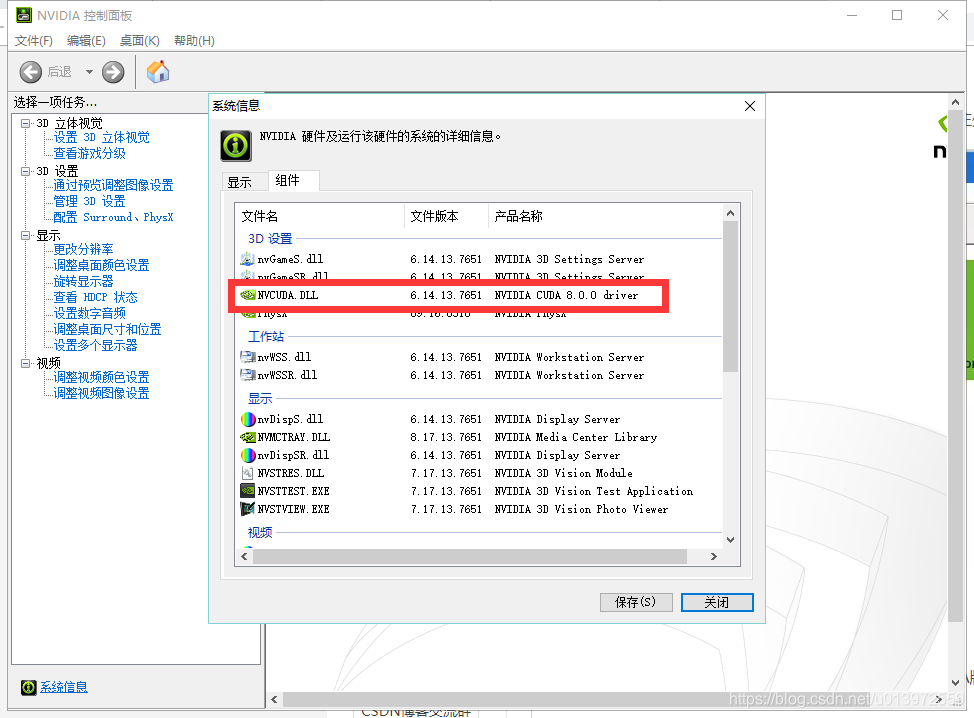Click the NVCUDA.DLL NVIDIA eye icon

(x=247, y=295)
